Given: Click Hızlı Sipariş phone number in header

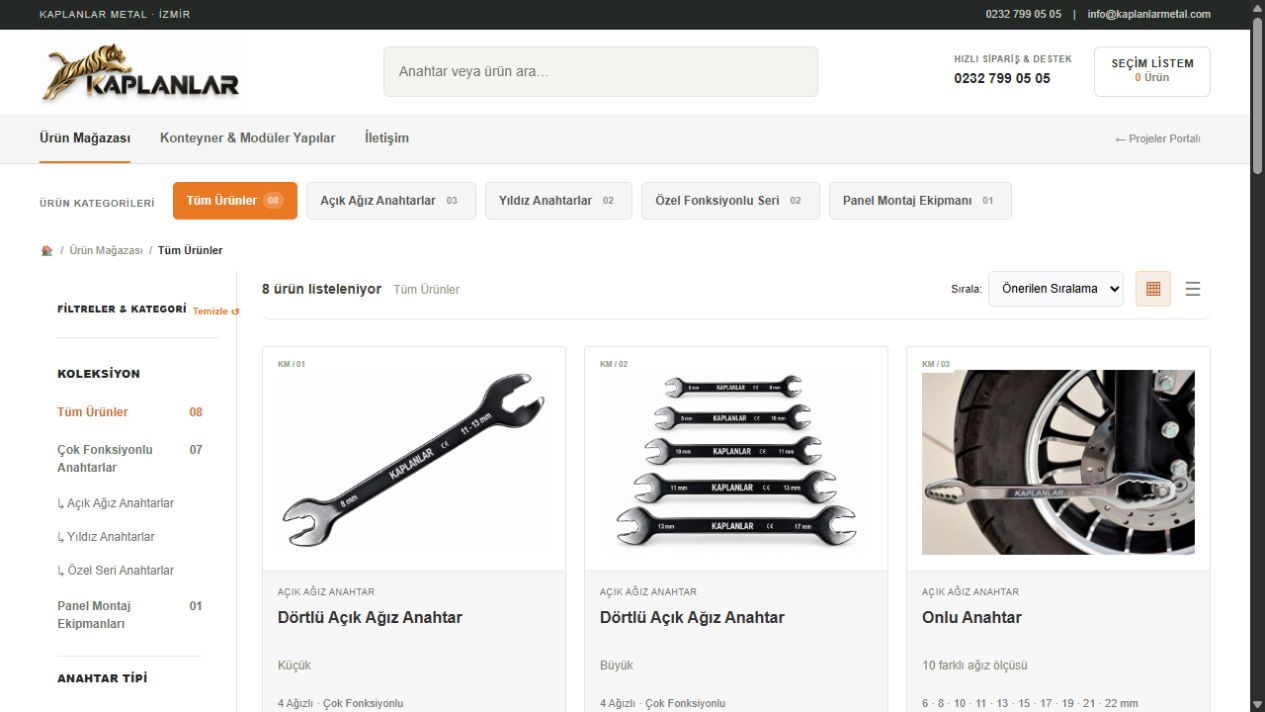Looking at the screenshot, I should coord(1002,78).
